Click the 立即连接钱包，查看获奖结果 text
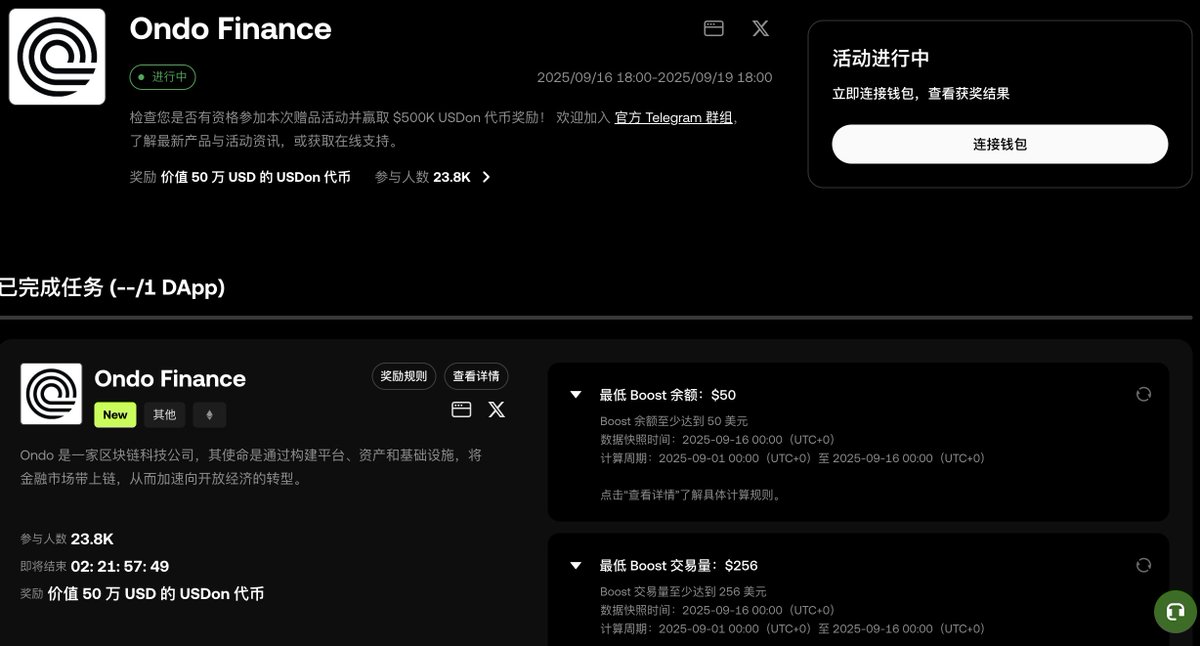 [921, 93]
